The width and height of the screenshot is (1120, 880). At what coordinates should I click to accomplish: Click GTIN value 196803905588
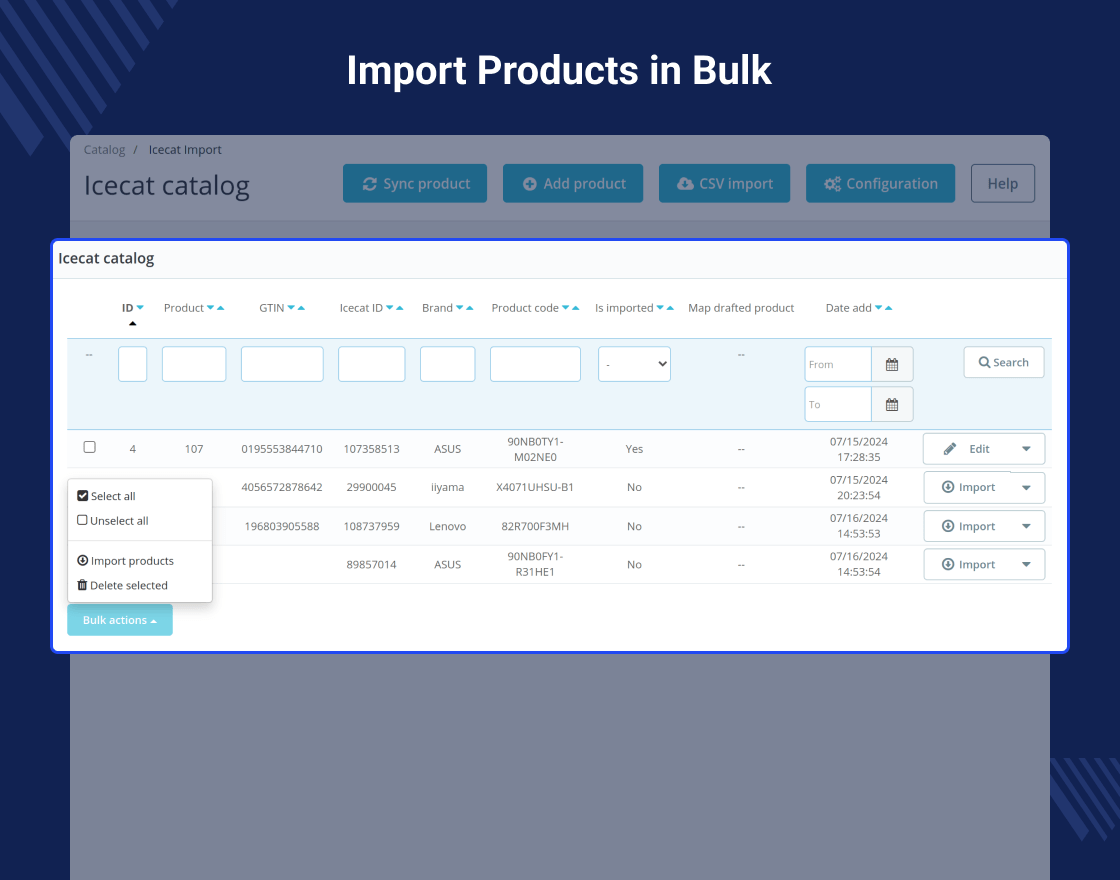(x=281, y=526)
